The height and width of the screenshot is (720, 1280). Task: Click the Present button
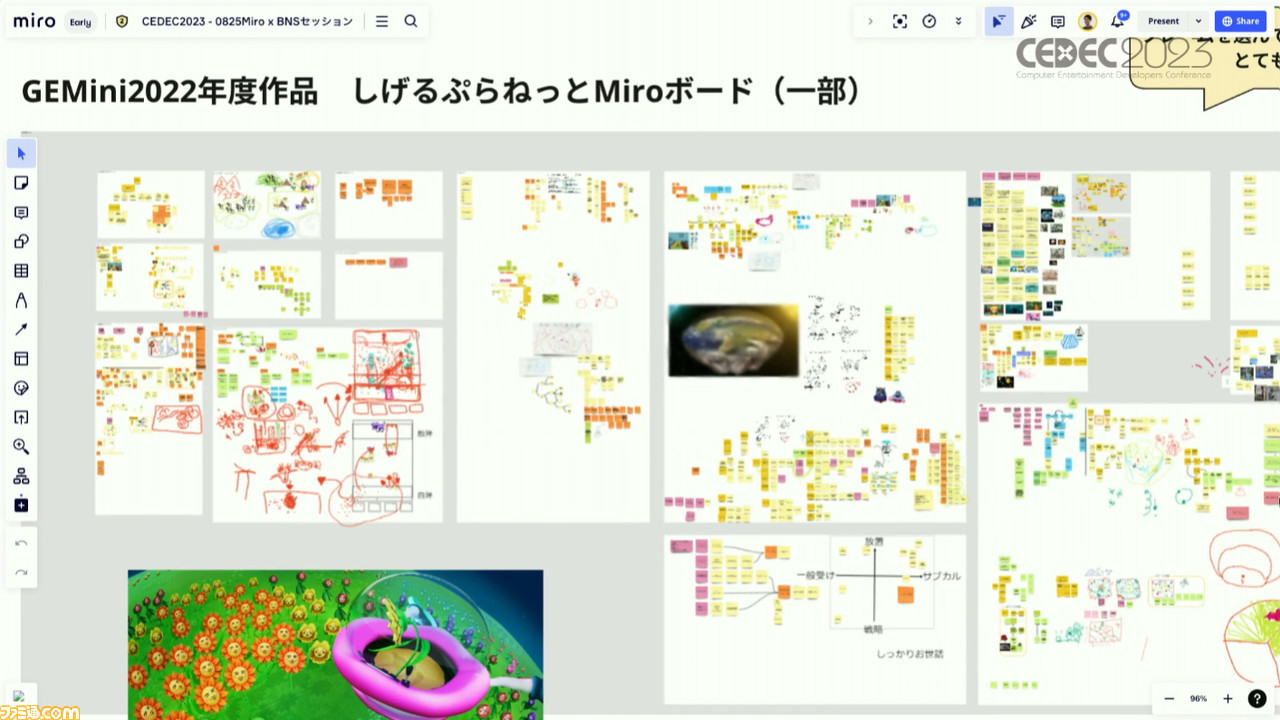pyautogui.click(x=1163, y=21)
